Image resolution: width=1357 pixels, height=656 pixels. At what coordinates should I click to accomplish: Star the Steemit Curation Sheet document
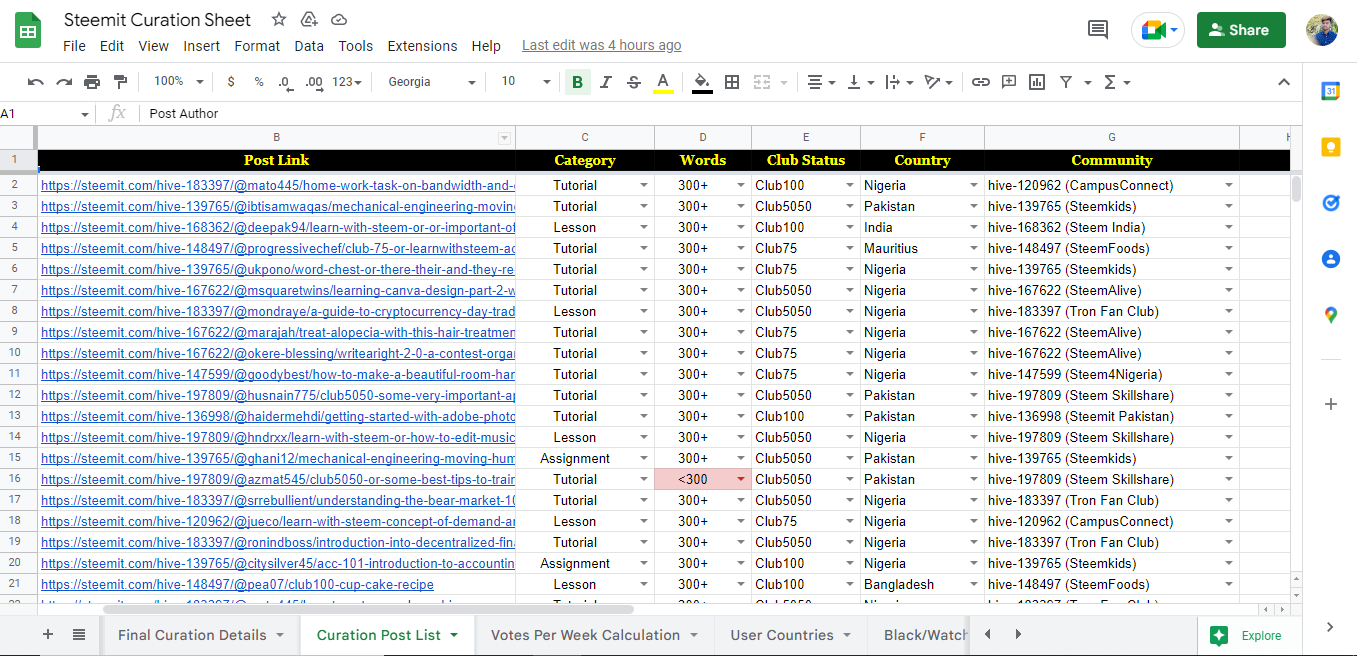(279, 19)
